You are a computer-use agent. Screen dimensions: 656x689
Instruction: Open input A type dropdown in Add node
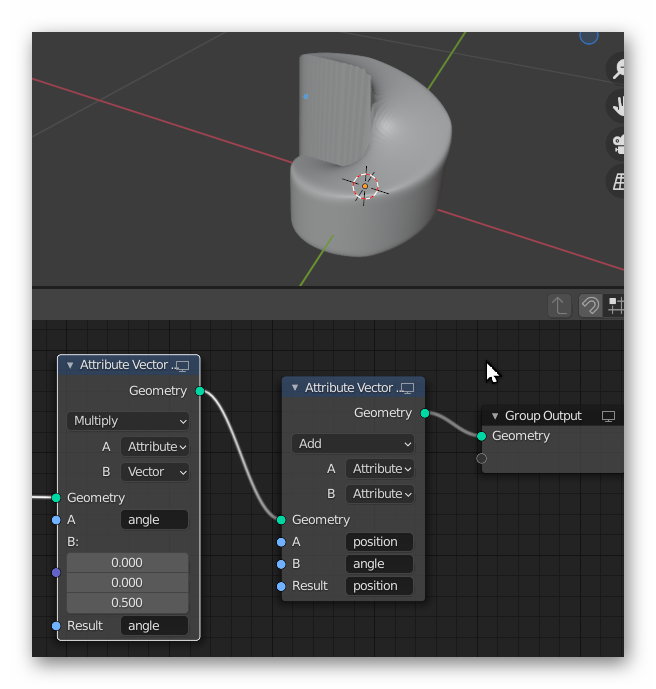coord(380,469)
